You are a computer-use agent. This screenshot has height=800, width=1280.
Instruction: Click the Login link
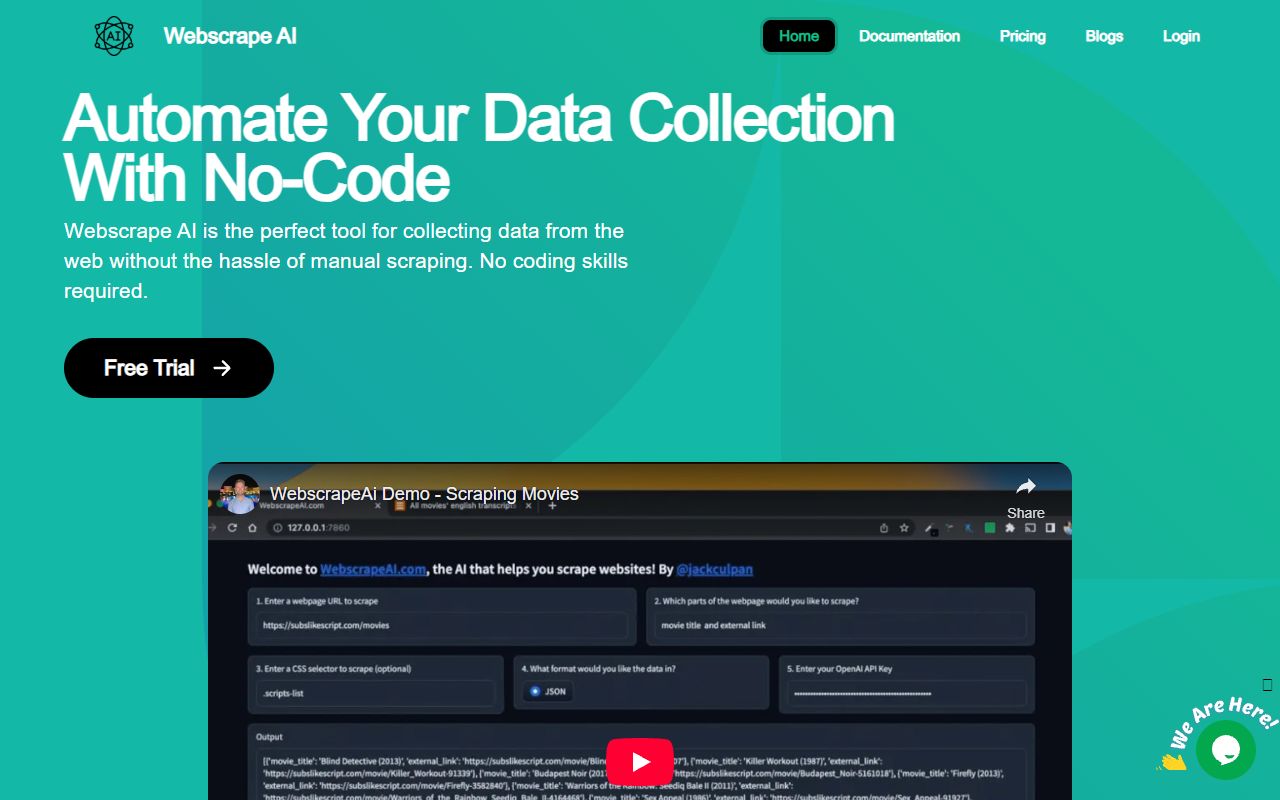(x=1181, y=36)
